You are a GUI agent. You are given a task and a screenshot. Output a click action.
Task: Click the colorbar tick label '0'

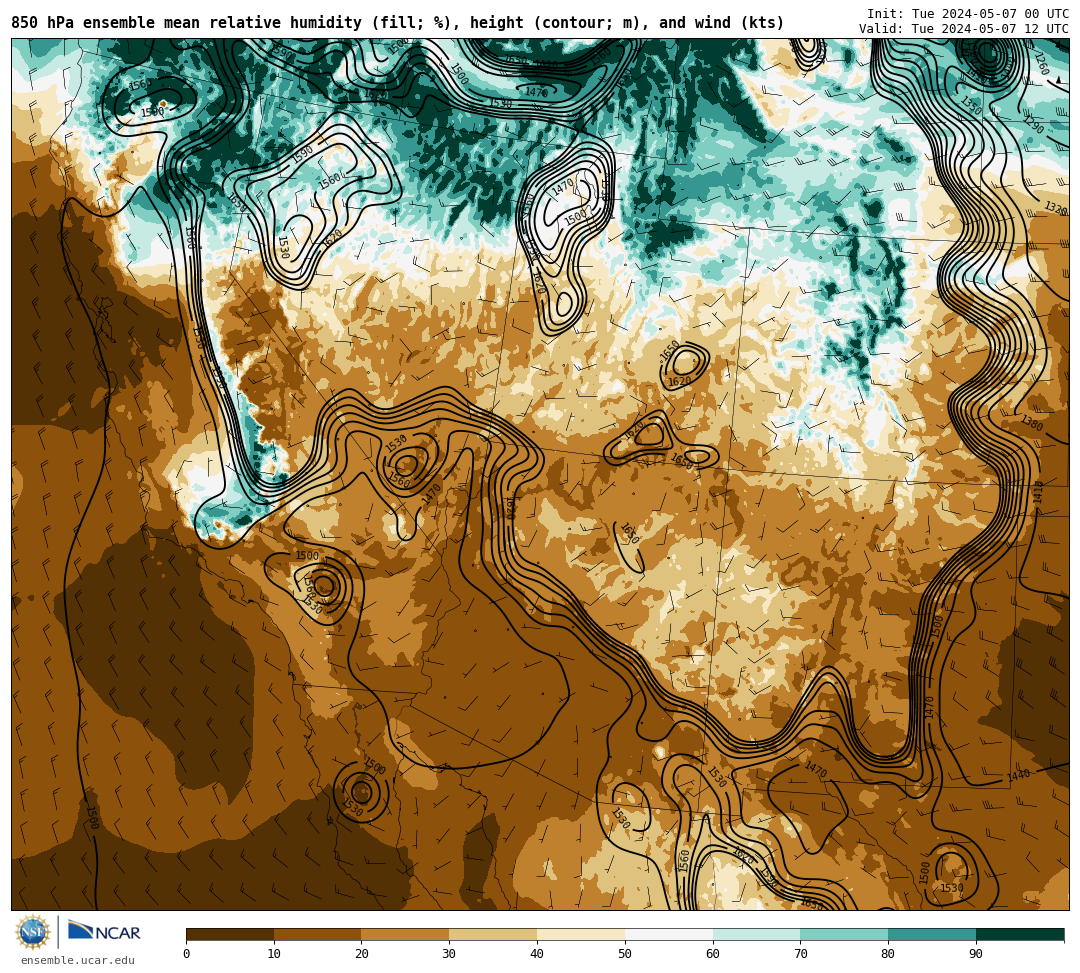[187, 954]
